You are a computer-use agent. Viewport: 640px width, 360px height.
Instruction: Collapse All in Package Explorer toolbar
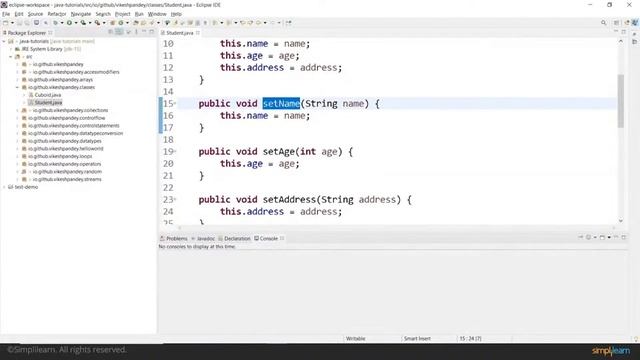[x=111, y=32]
